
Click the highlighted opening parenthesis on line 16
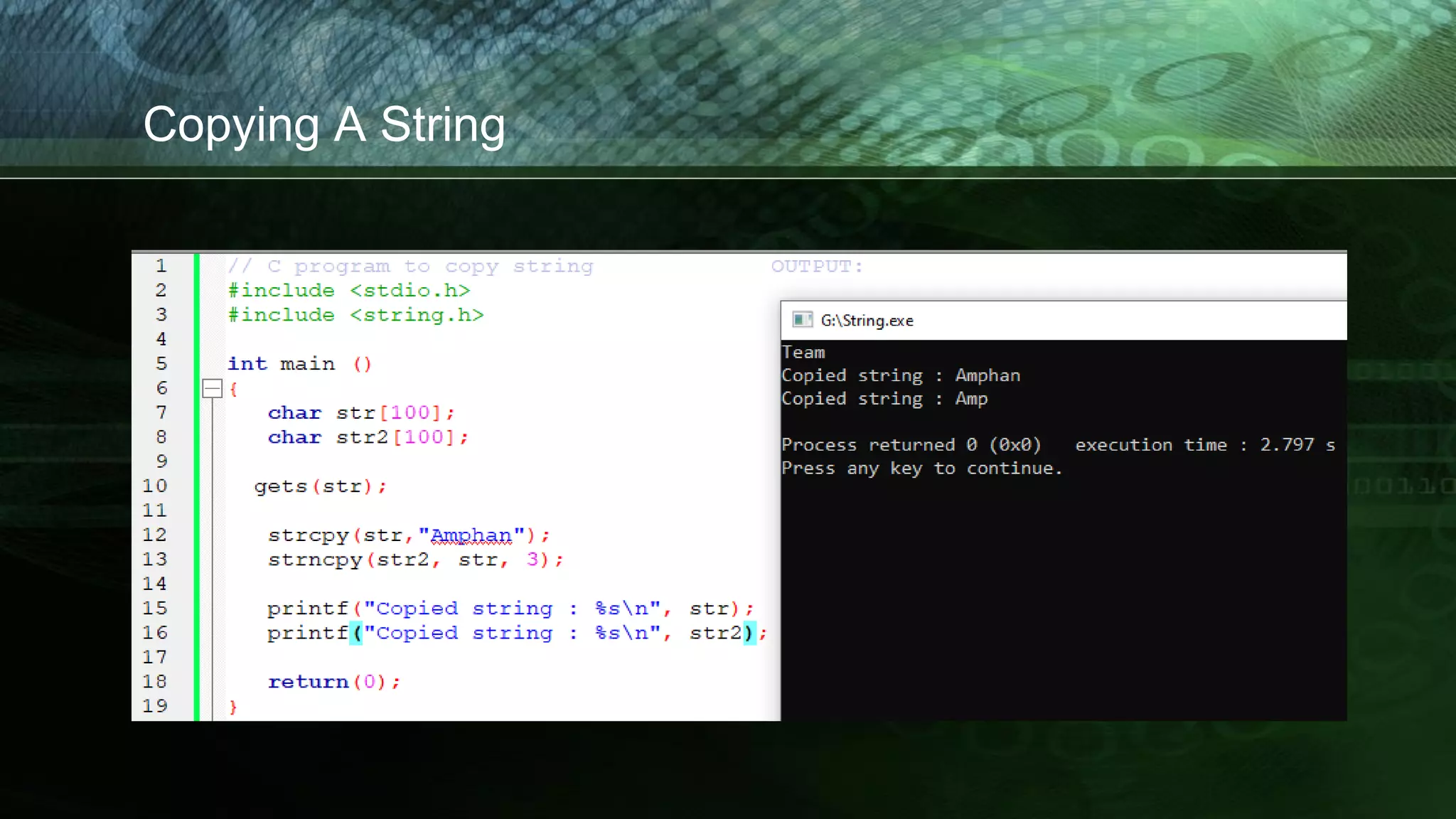[356, 633]
